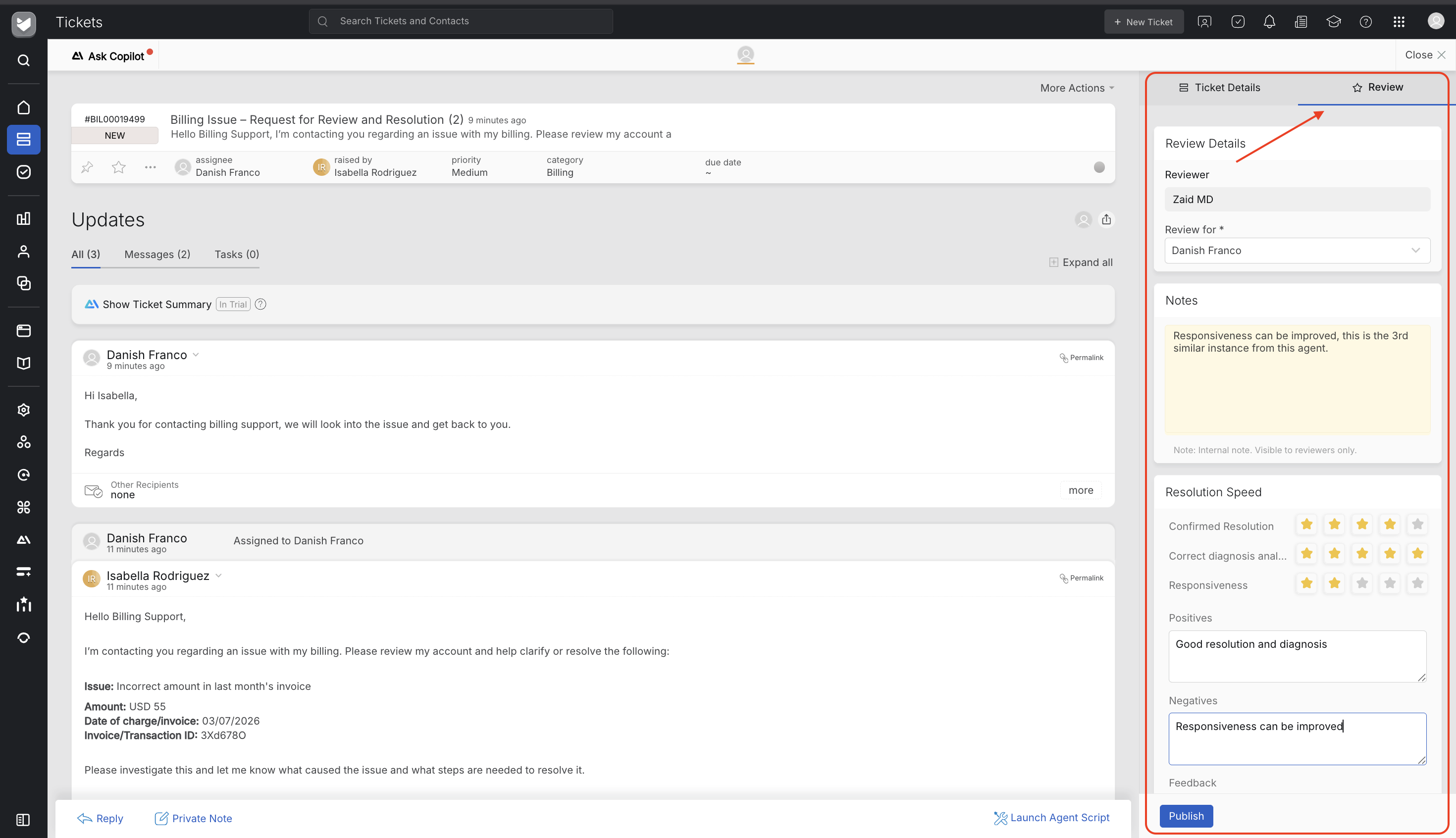Set Responsiveness rating to five stars
The height and width of the screenshot is (838, 1456).
coord(1417,583)
